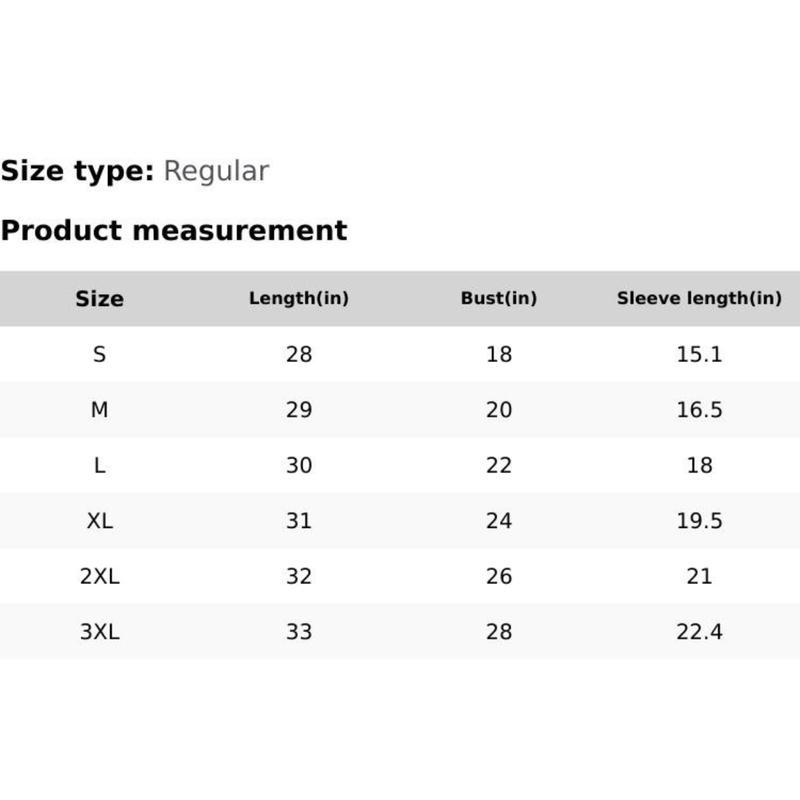Click the sleeve length value 19.5

point(699,521)
